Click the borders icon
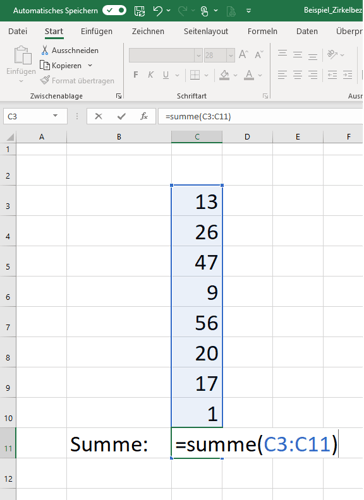This screenshot has width=364, height=500. click(195, 75)
